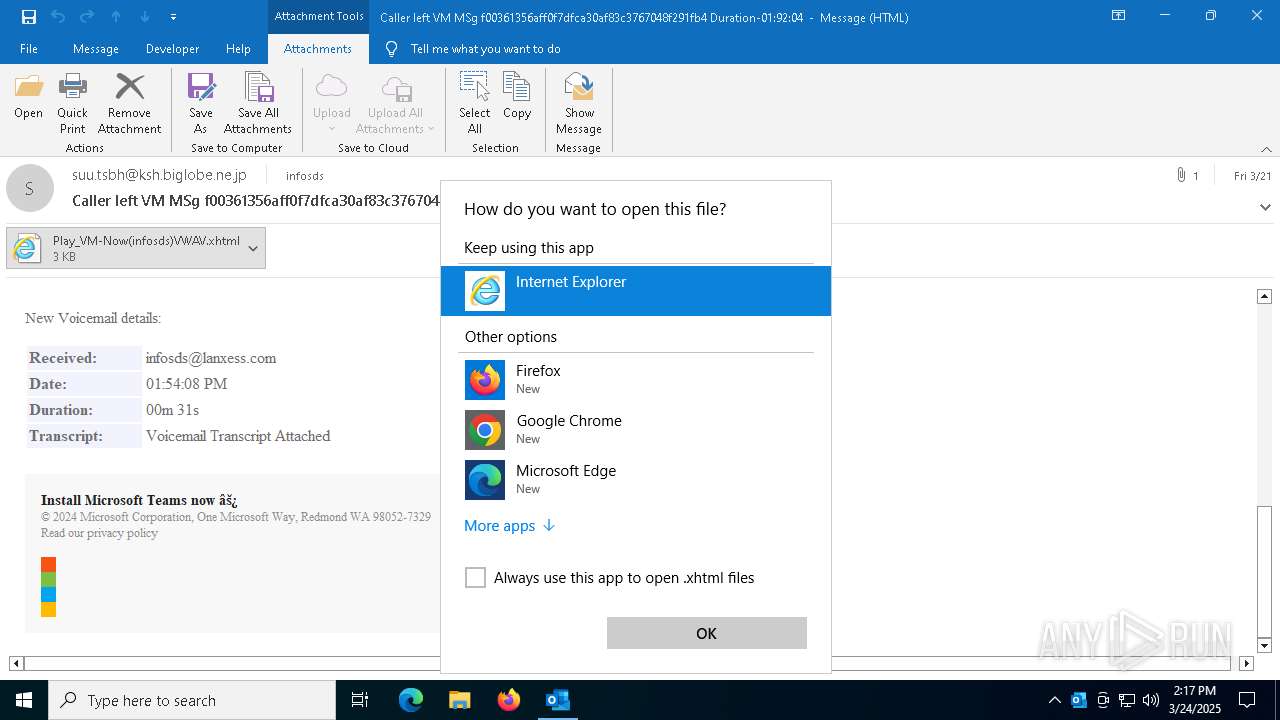Click the Copy icon in ribbon

point(517,96)
